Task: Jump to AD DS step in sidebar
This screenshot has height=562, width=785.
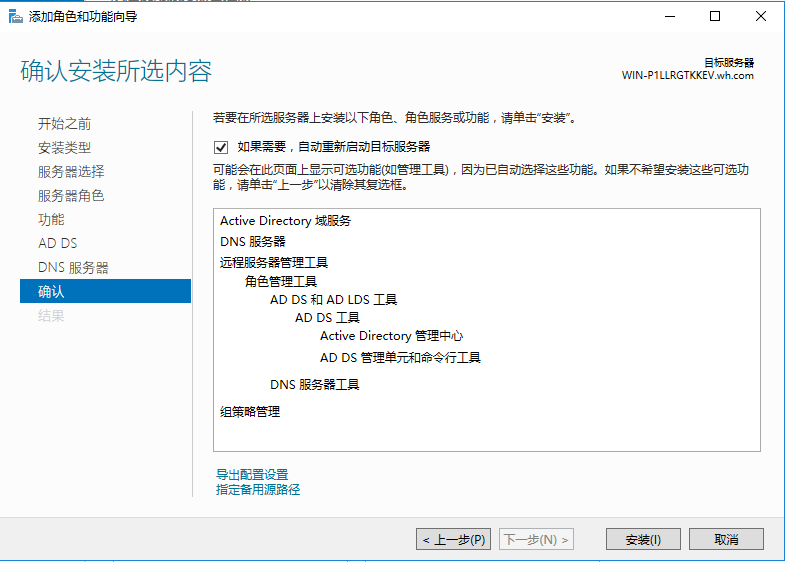Action: click(57, 244)
